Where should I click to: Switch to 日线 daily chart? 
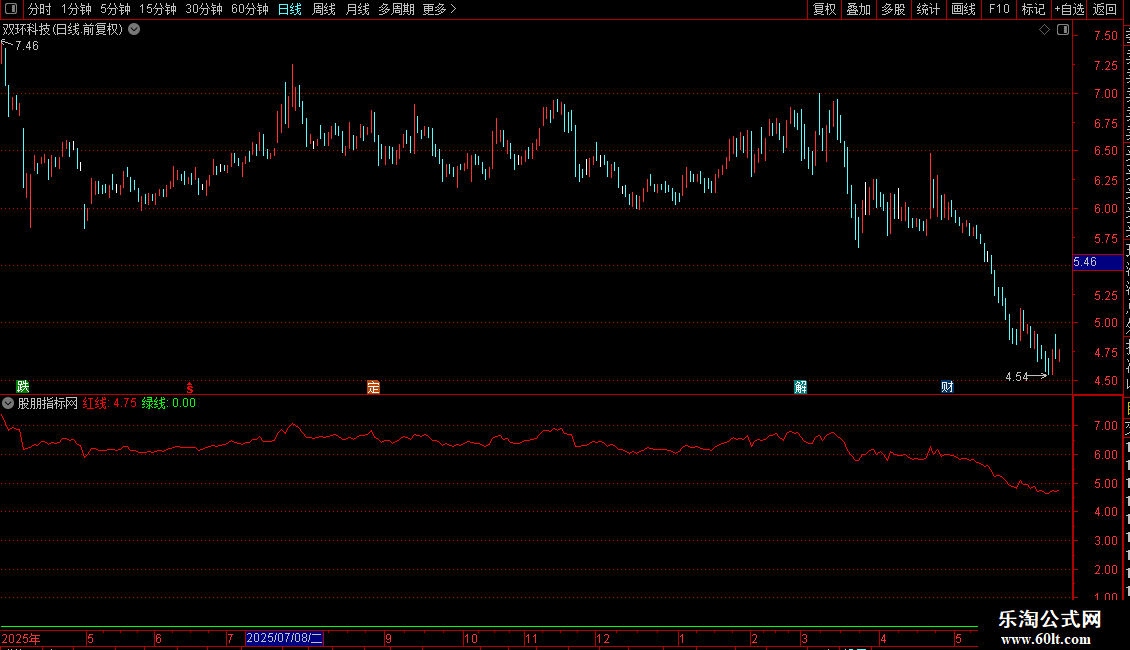(x=290, y=9)
